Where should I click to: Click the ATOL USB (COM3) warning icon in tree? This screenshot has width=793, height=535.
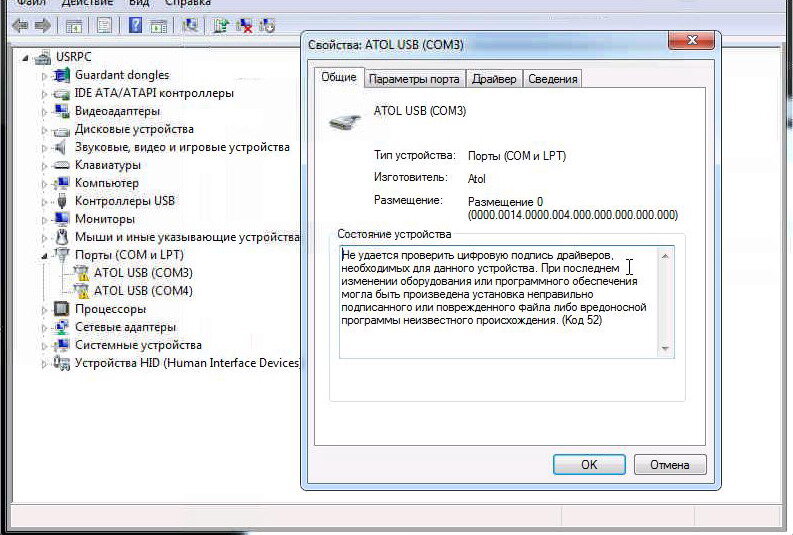[x=81, y=273]
